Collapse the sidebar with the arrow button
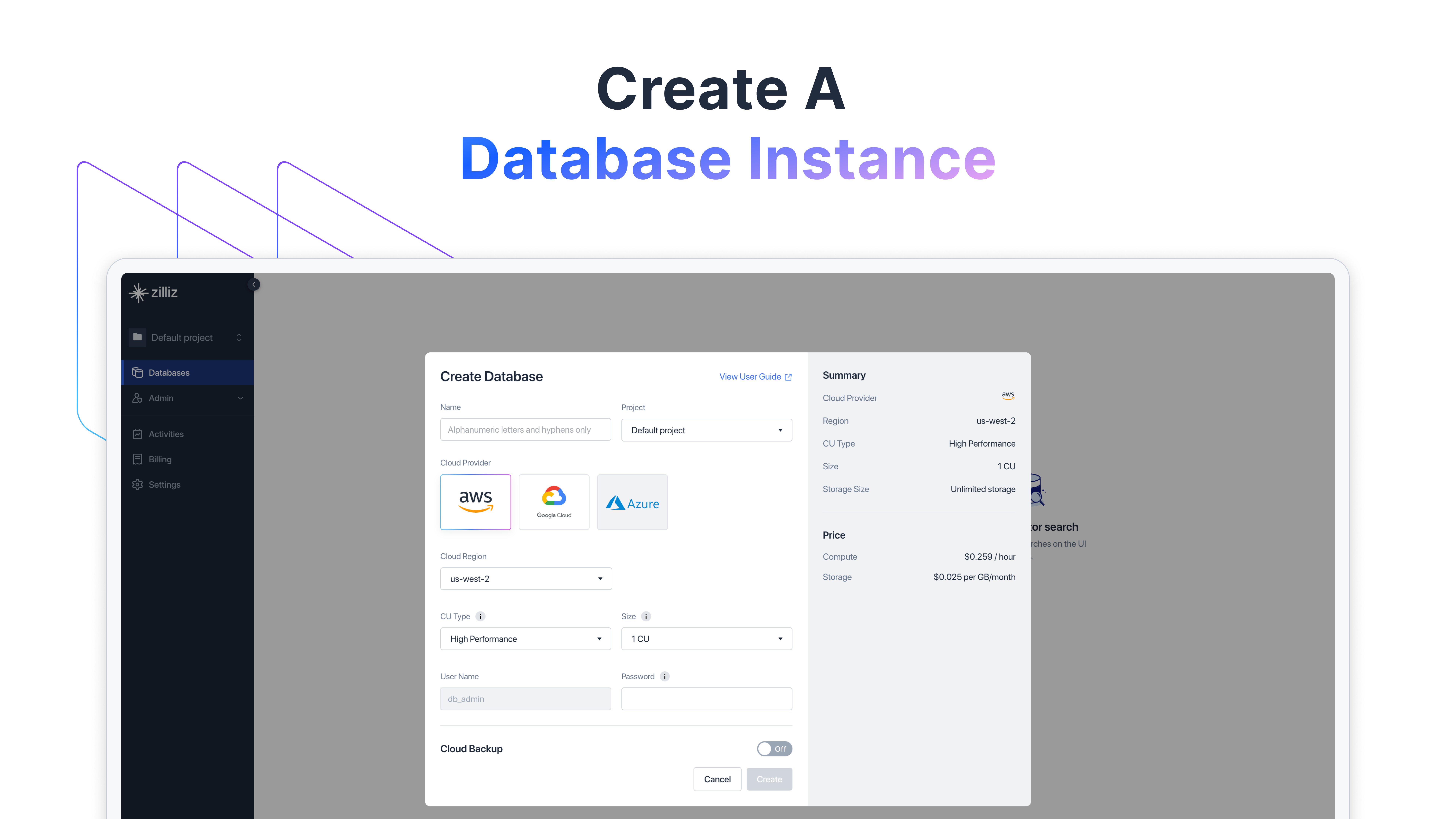1456x819 pixels. point(254,284)
